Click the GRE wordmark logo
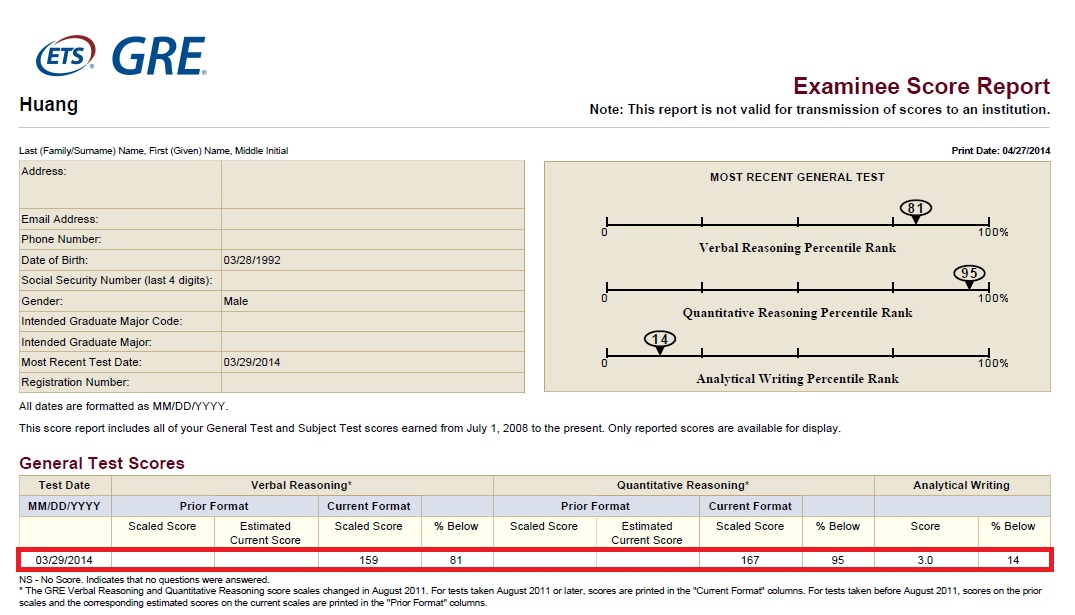This screenshot has width=1075, height=615. [158, 56]
